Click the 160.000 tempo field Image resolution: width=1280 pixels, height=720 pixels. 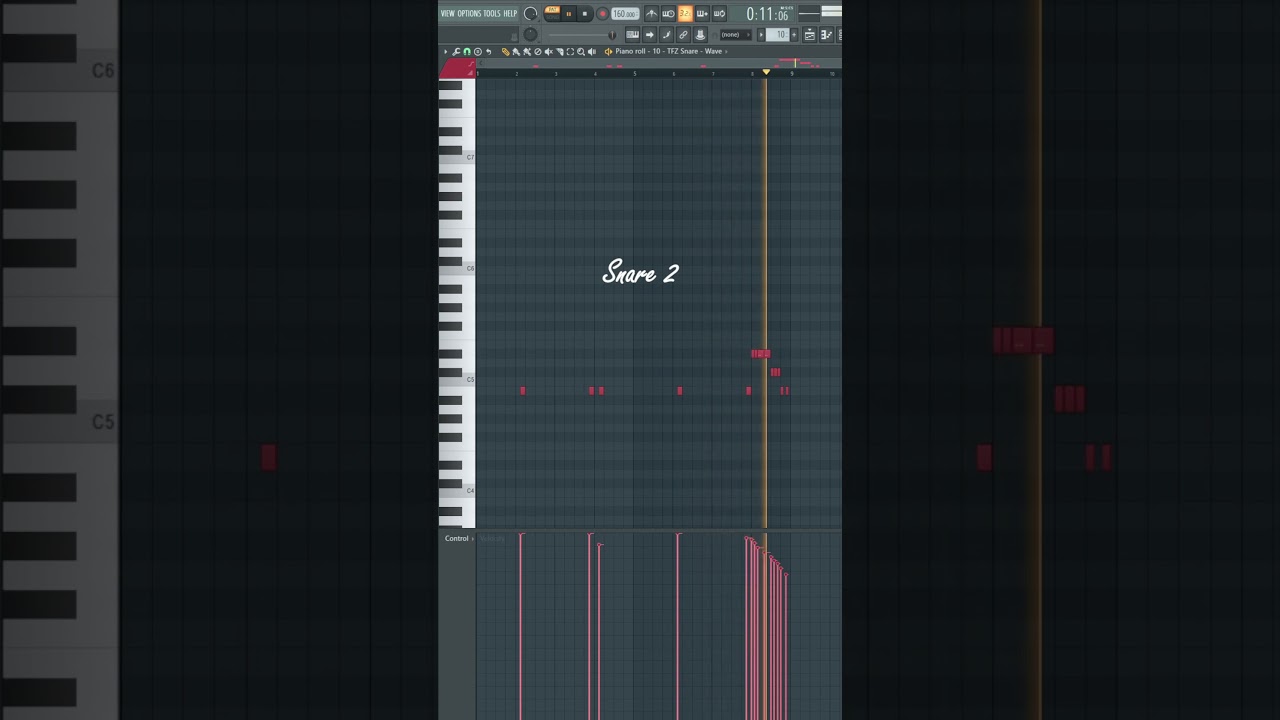[x=625, y=14]
